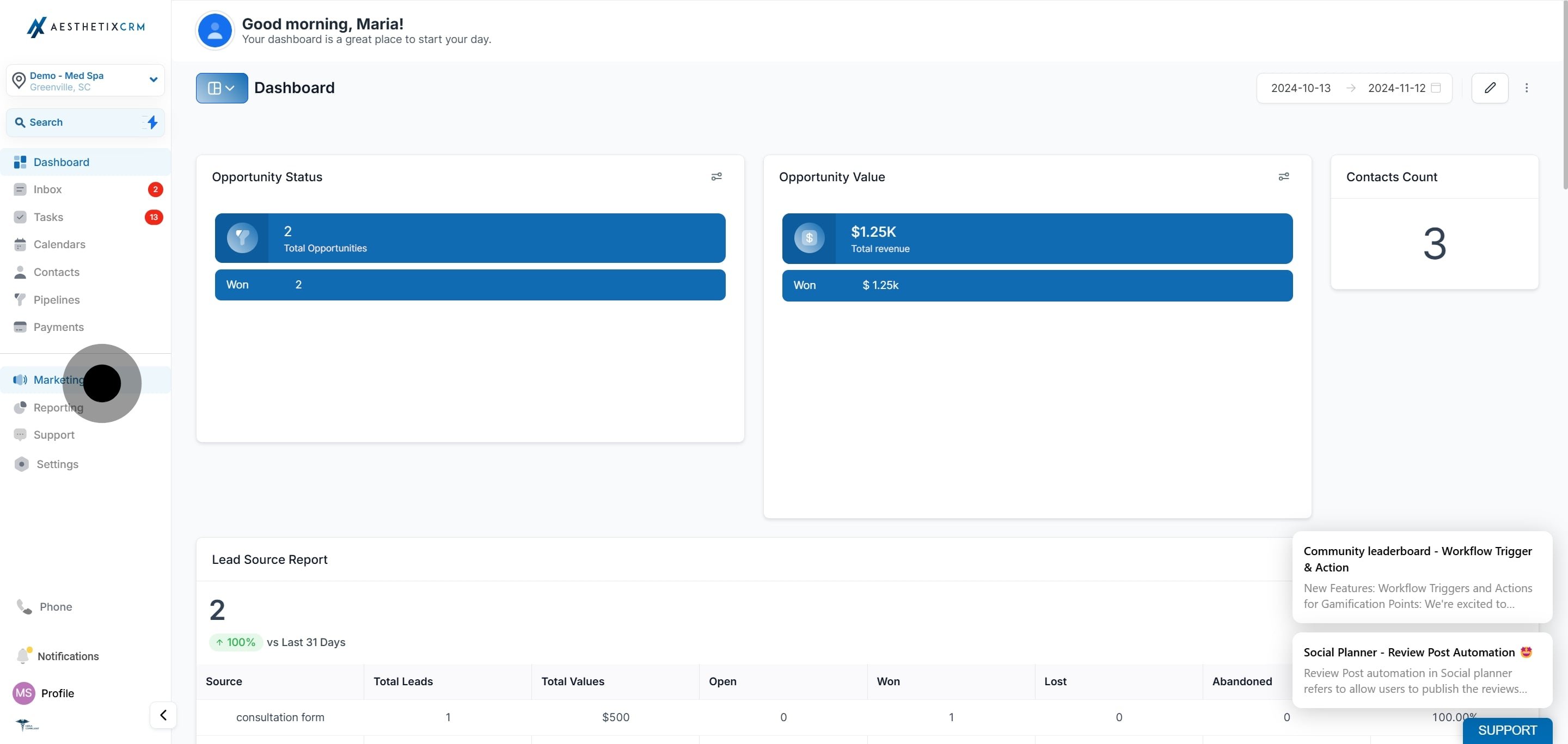Click the blue SUPPORT button
The image size is (1568, 744).
point(1506,730)
